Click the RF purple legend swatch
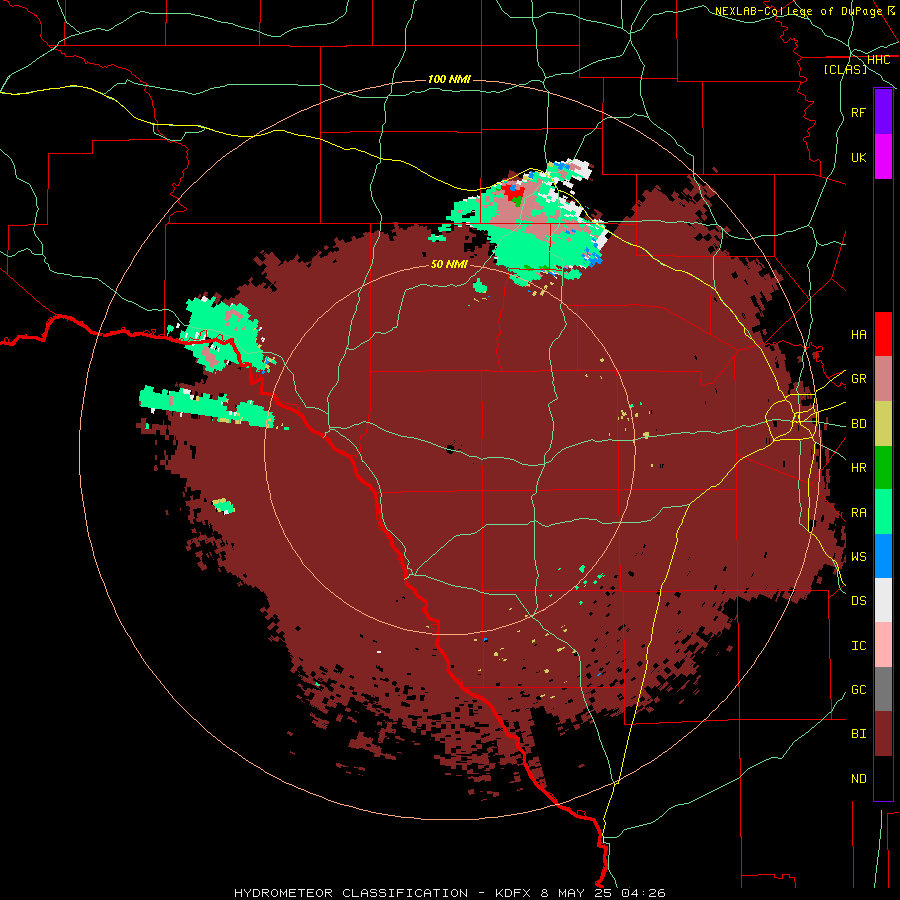The height and width of the screenshot is (900, 900). point(883,112)
